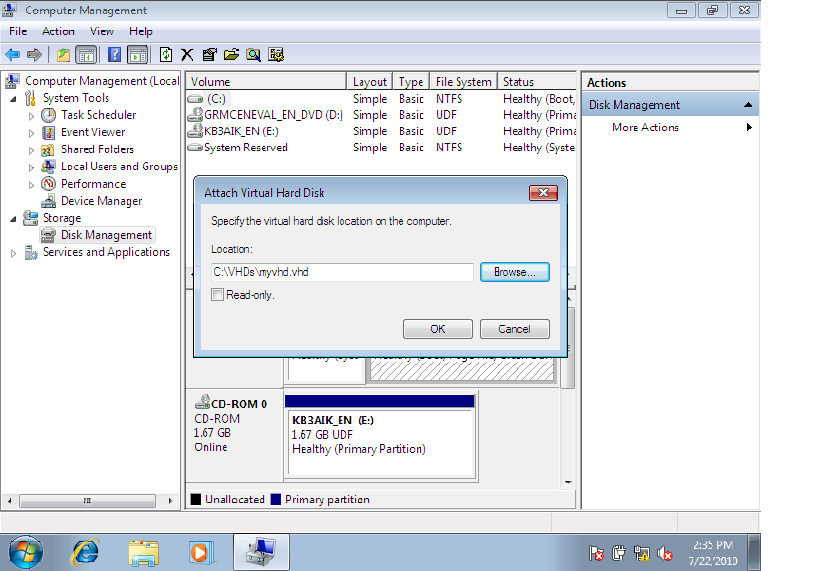
Task: Launch Internet Explorer from the taskbar
Action: point(86,552)
